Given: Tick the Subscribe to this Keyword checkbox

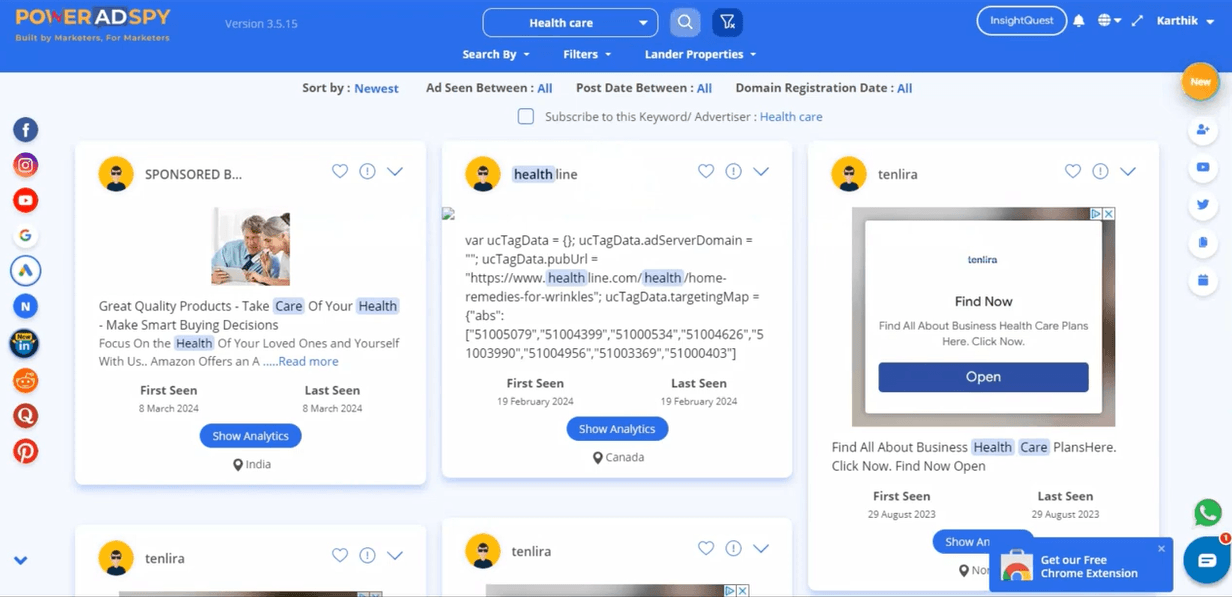Looking at the screenshot, I should [x=526, y=117].
